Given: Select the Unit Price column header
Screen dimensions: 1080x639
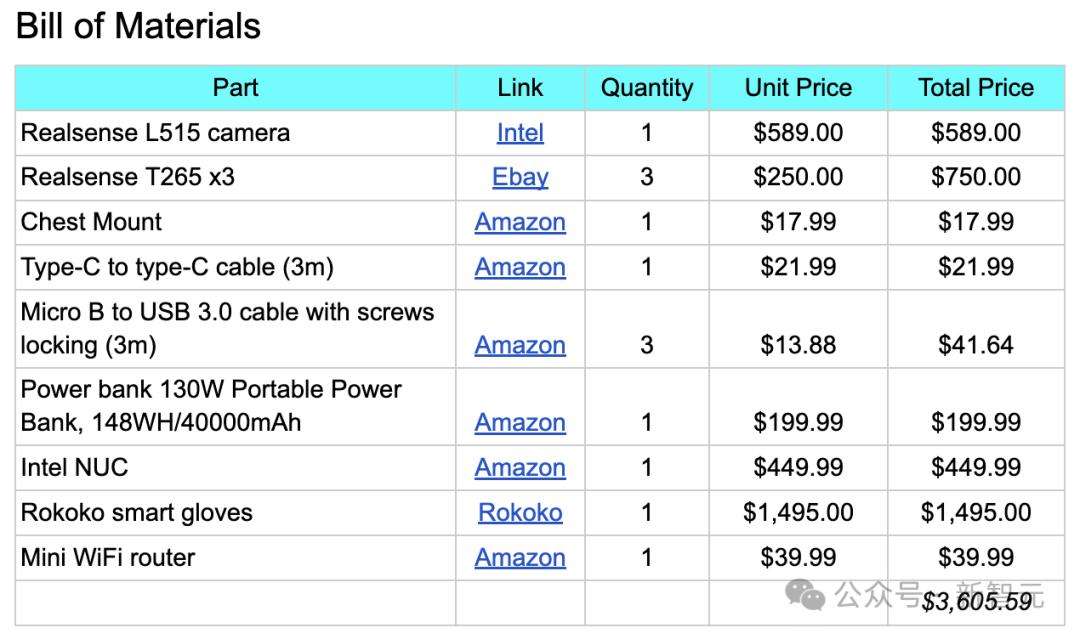Looking at the screenshot, I should pos(798,88).
